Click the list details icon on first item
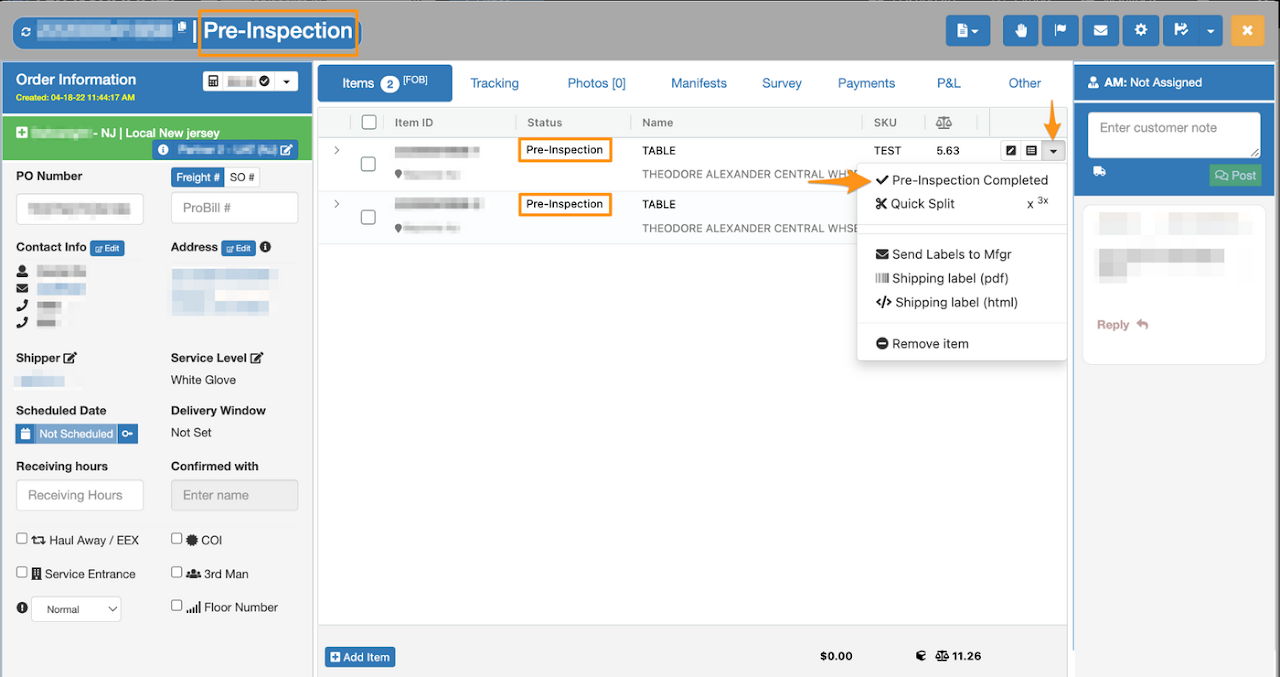Viewport: 1280px width, 677px height. click(x=1031, y=151)
